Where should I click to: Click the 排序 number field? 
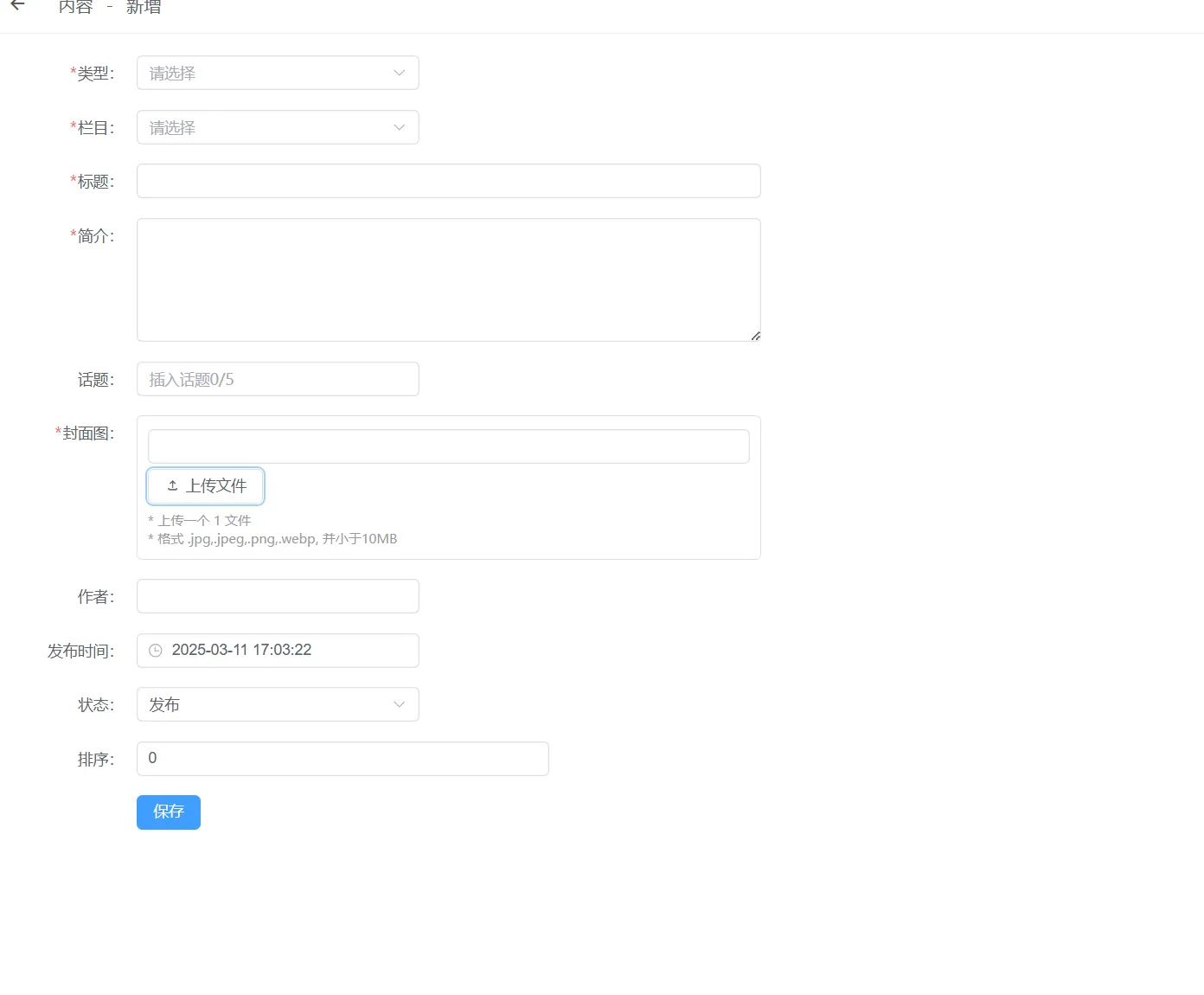343,759
